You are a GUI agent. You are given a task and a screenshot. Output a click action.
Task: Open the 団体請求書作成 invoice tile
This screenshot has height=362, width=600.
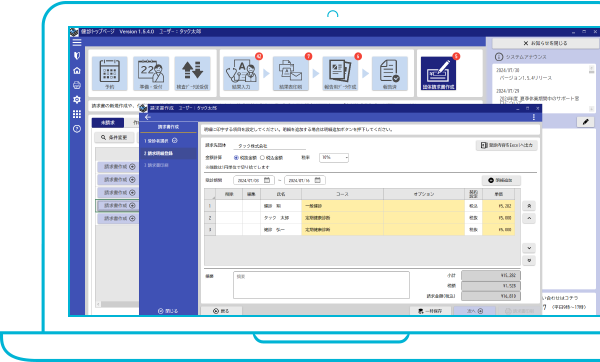click(439, 73)
